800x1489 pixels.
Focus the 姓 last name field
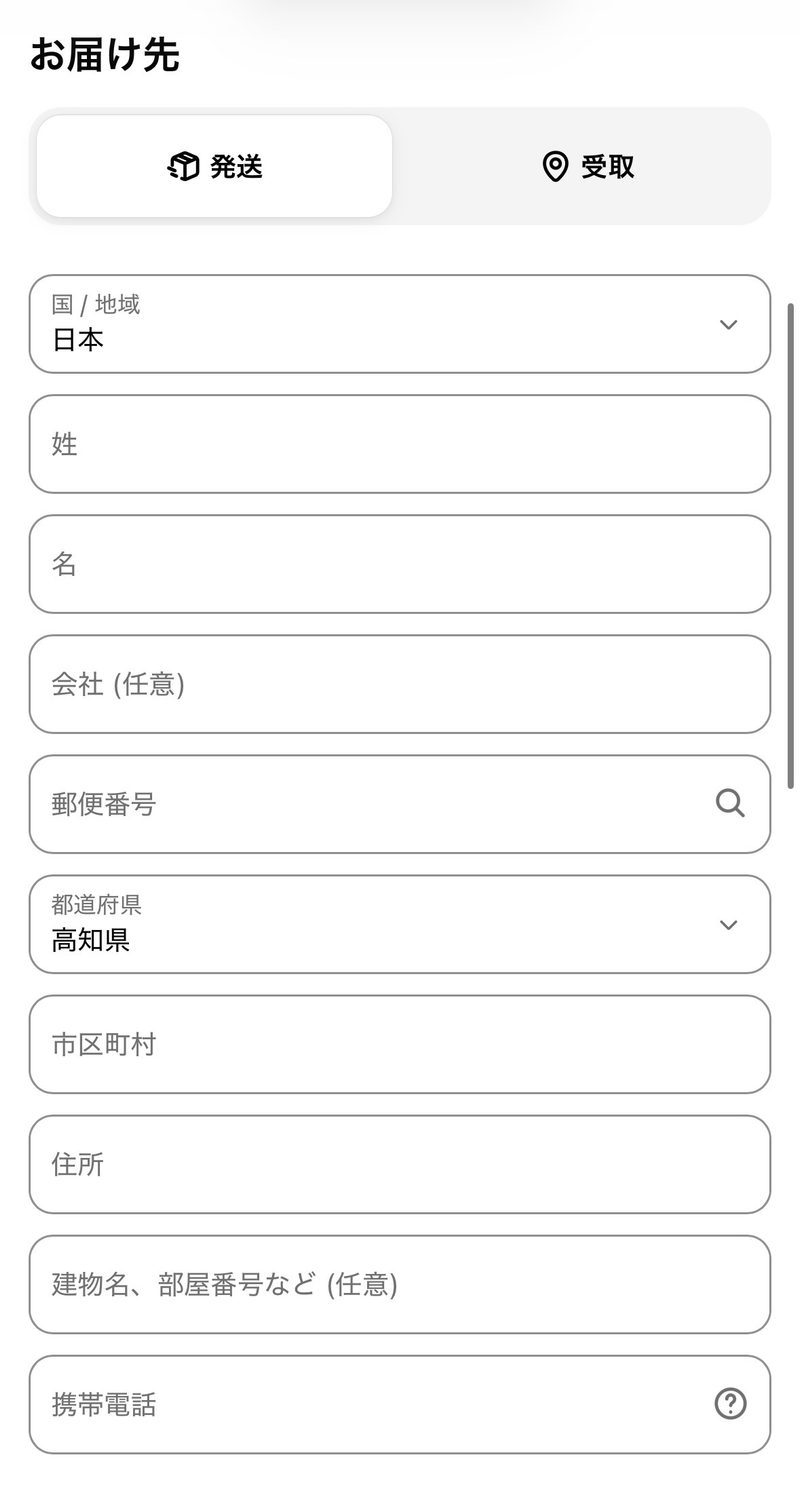[400, 444]
